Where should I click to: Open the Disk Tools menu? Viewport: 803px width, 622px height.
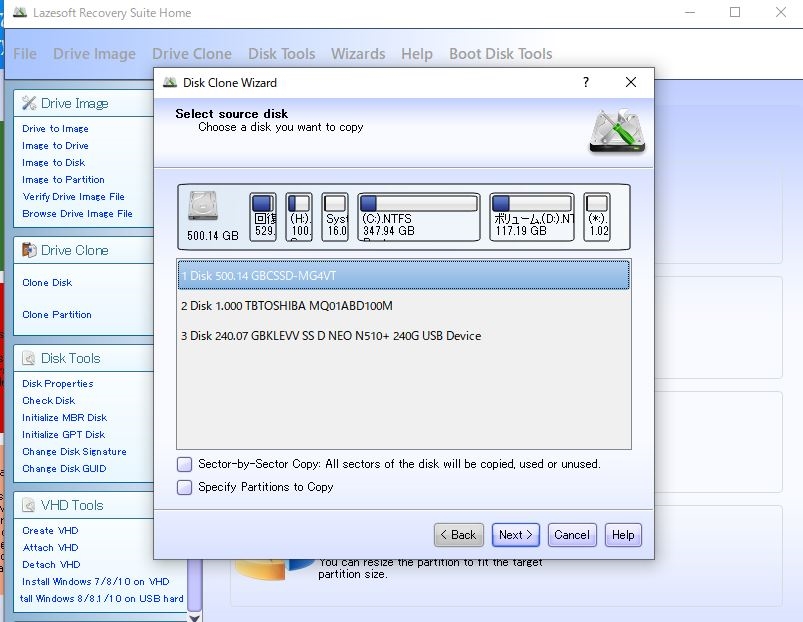point(282,54)
